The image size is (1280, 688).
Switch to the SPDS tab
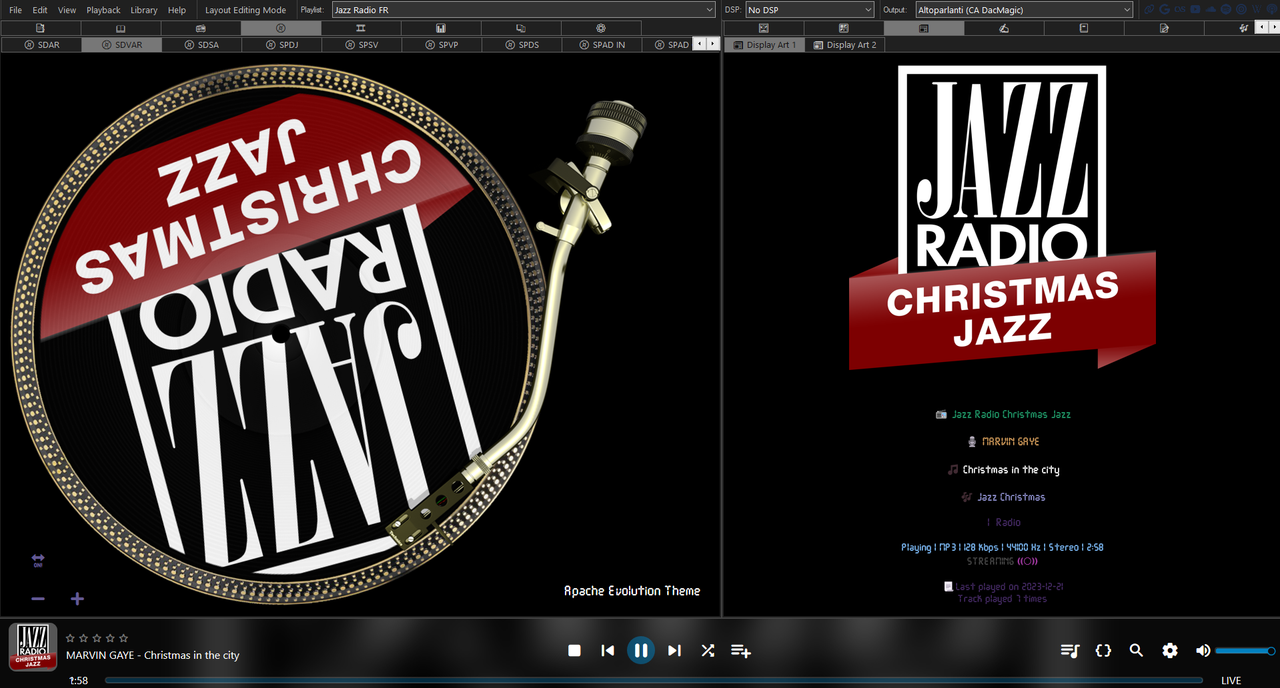521,45
